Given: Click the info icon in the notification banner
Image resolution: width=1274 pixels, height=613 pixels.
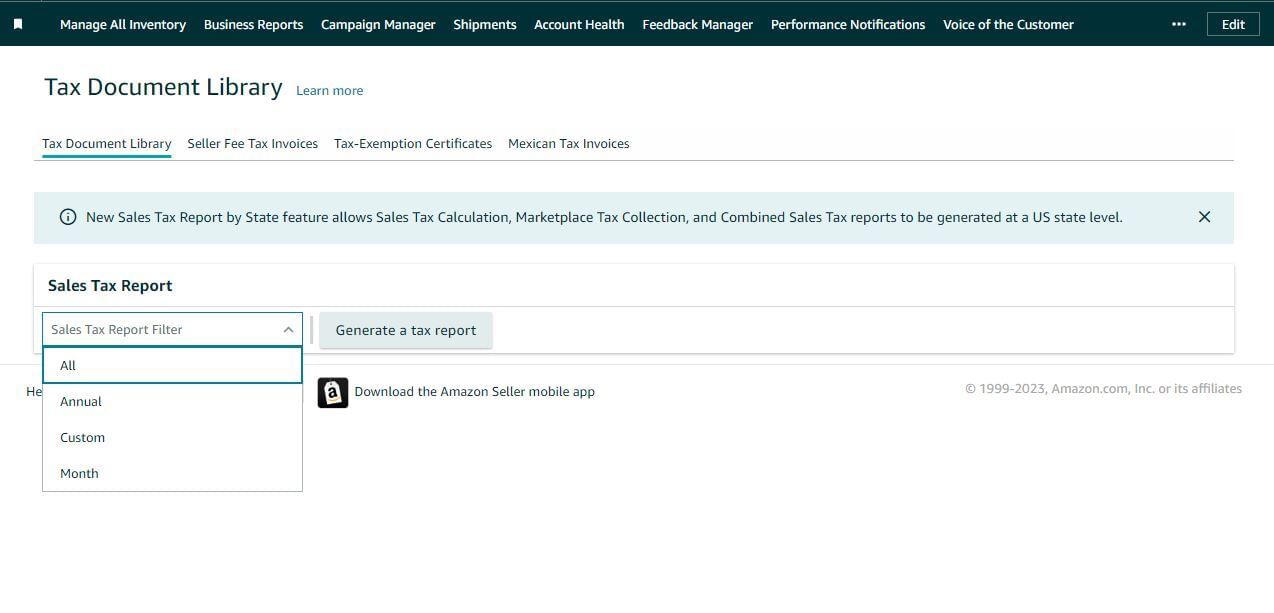Looking at the screenshot, I should [x=67, y=217].
